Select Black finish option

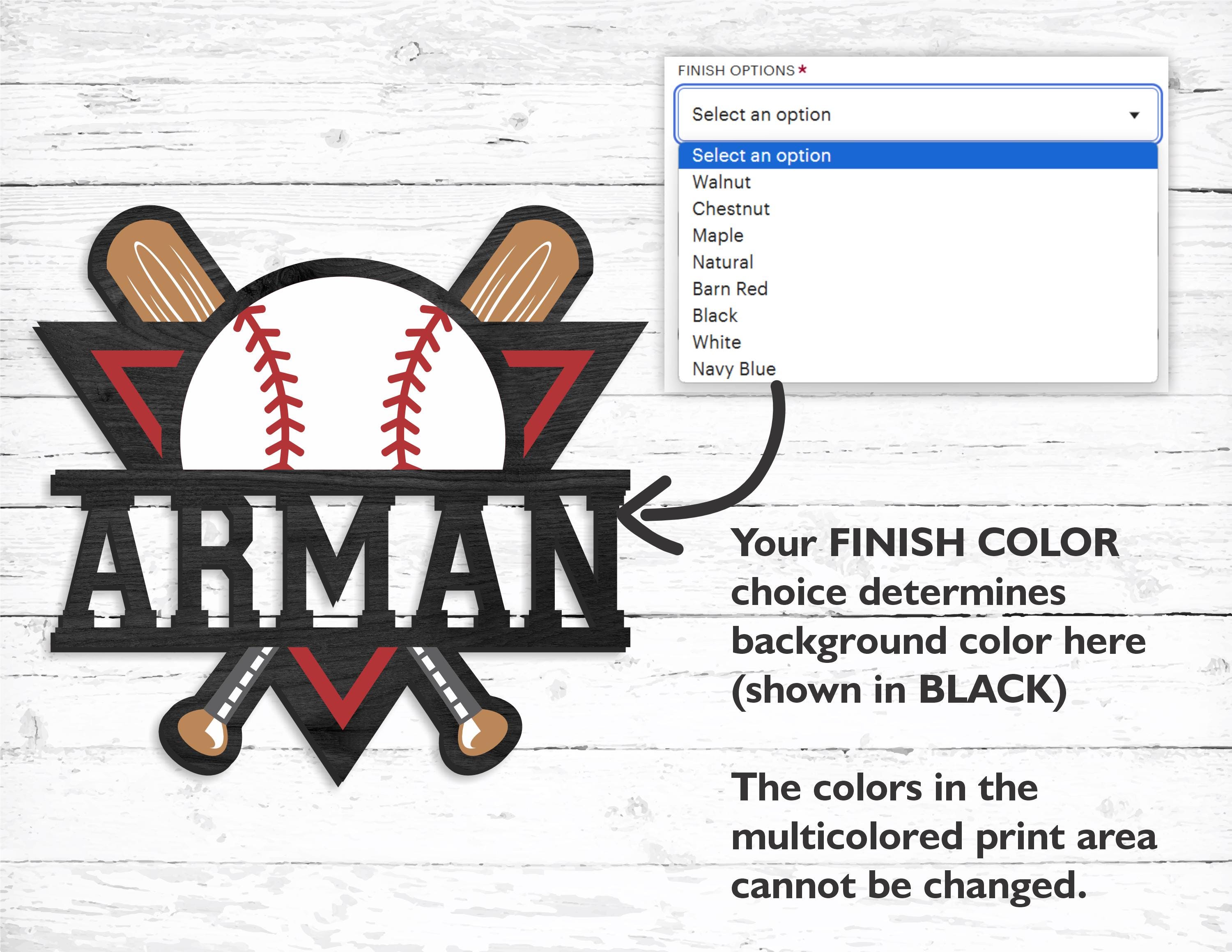pos(918,315)
